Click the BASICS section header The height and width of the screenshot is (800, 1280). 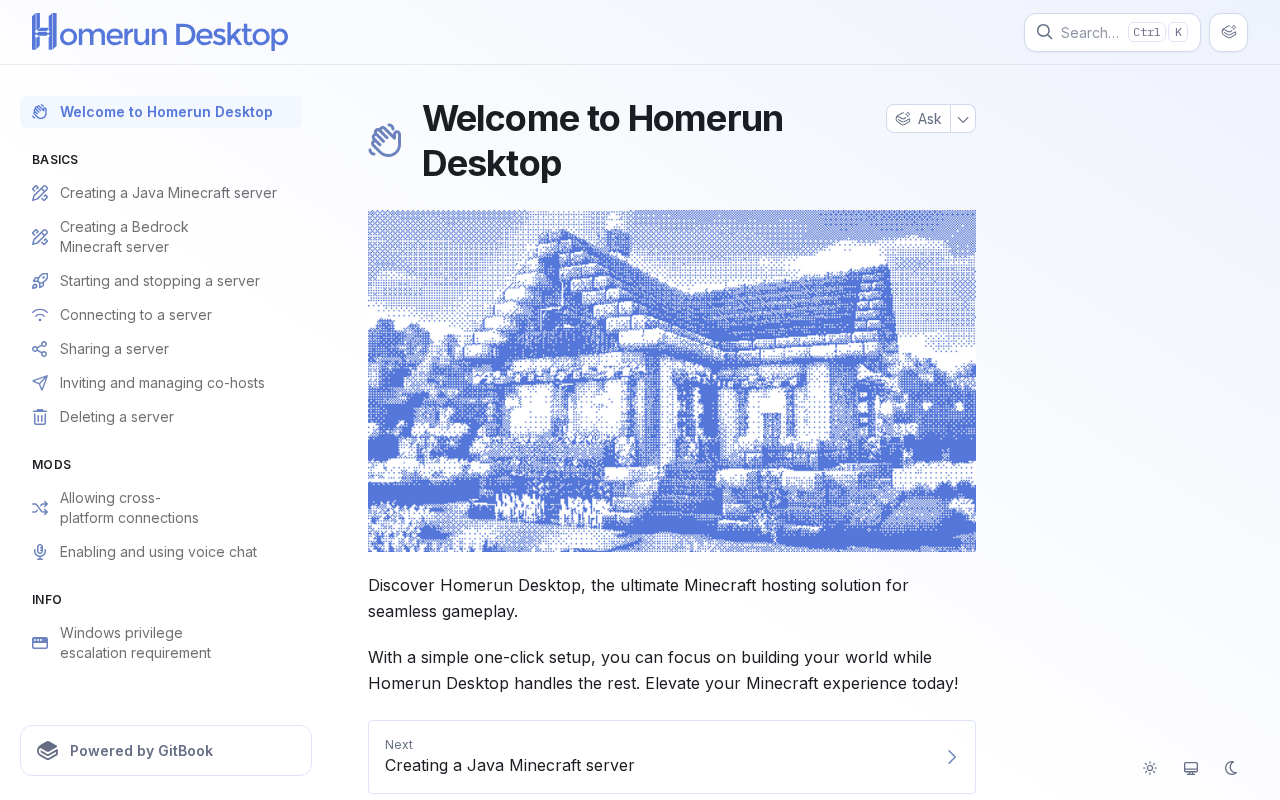(55, 160)
